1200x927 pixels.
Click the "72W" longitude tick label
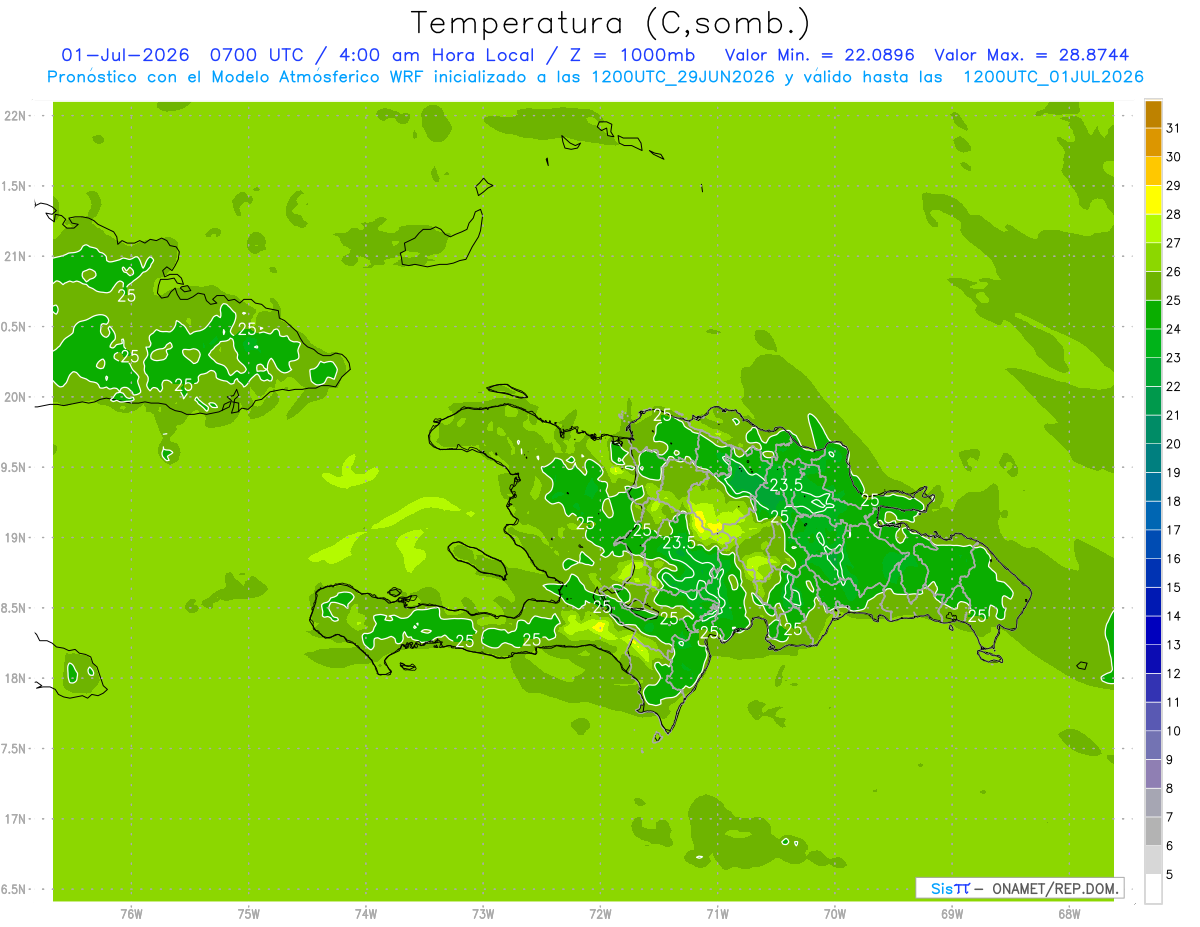coord(600,913)
